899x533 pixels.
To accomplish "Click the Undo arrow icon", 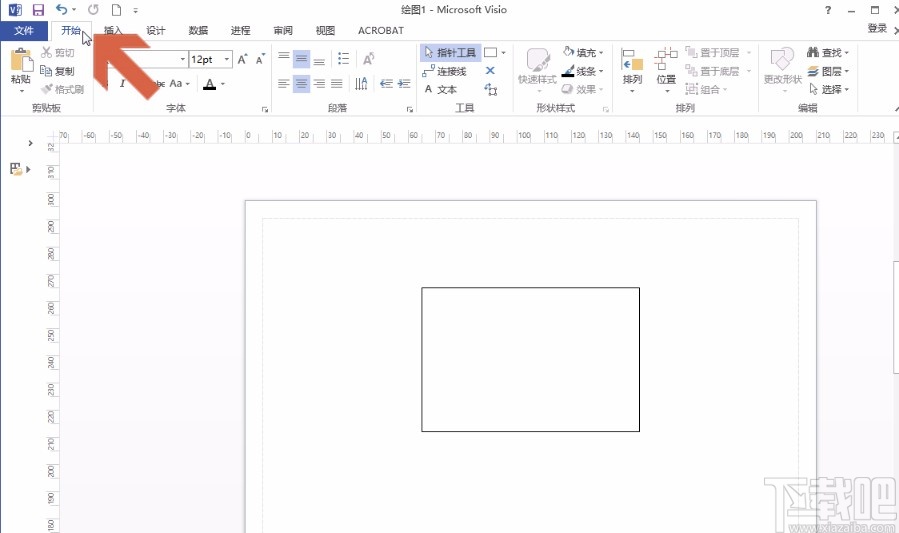I will pos(62,10).
